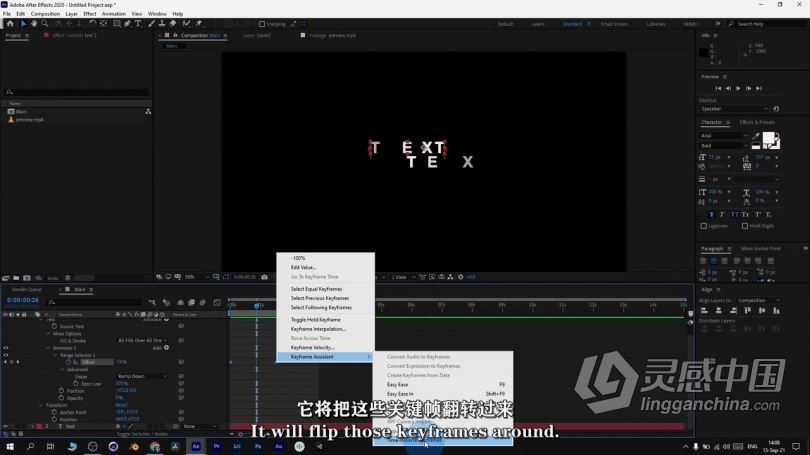Toggle the Opacity property stopwatch
The image size is (810, 455).
tap(61, 398)
